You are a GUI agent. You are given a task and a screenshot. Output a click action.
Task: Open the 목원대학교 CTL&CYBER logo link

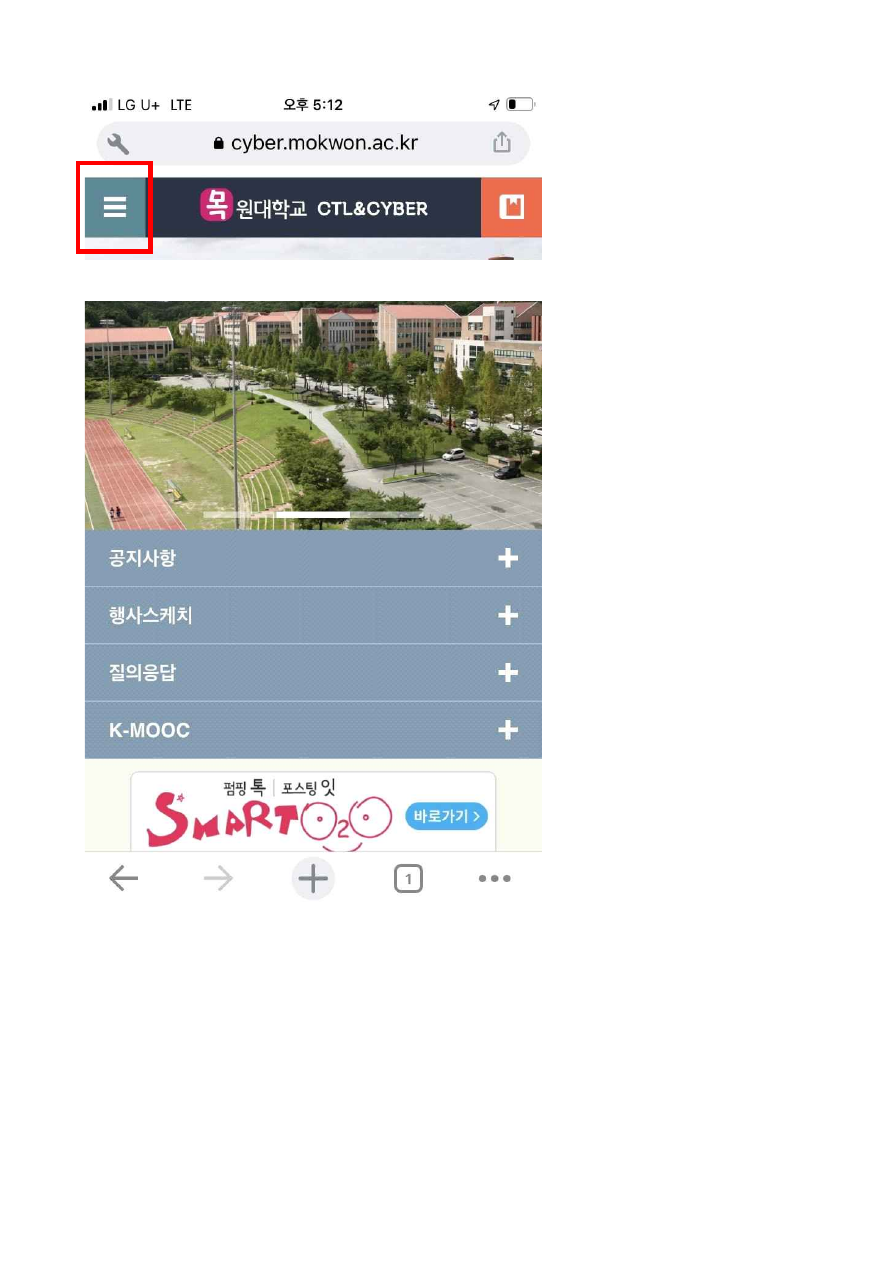pos(313,207)
